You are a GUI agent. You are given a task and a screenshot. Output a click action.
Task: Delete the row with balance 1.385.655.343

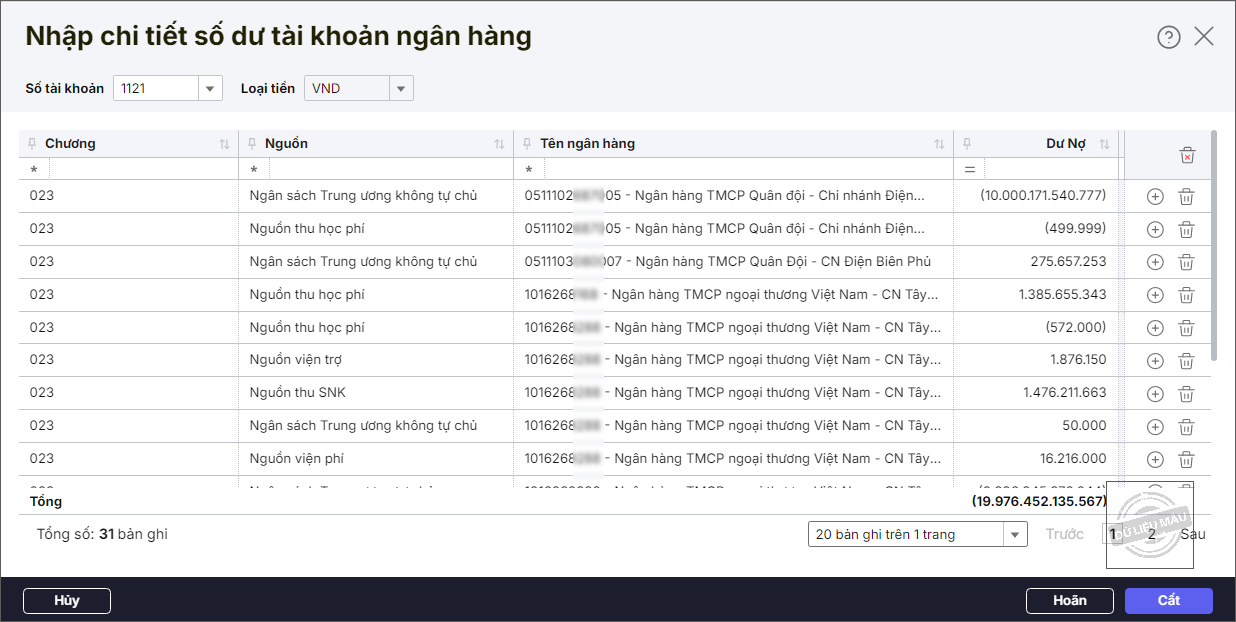[x=1186, y=295]
